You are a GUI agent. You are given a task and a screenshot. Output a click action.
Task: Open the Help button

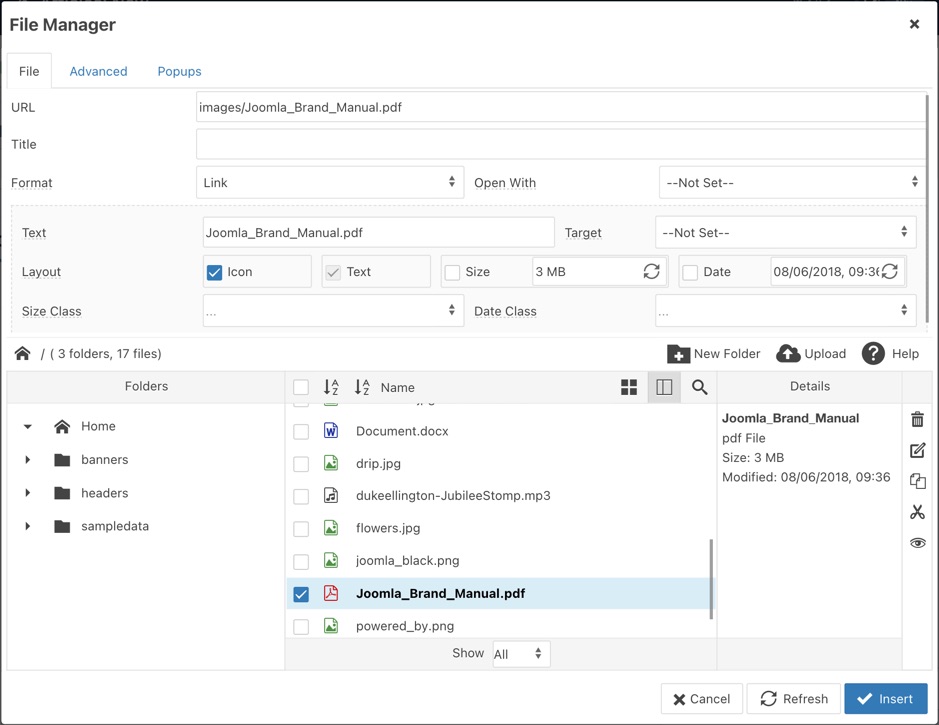coord(890,354)
